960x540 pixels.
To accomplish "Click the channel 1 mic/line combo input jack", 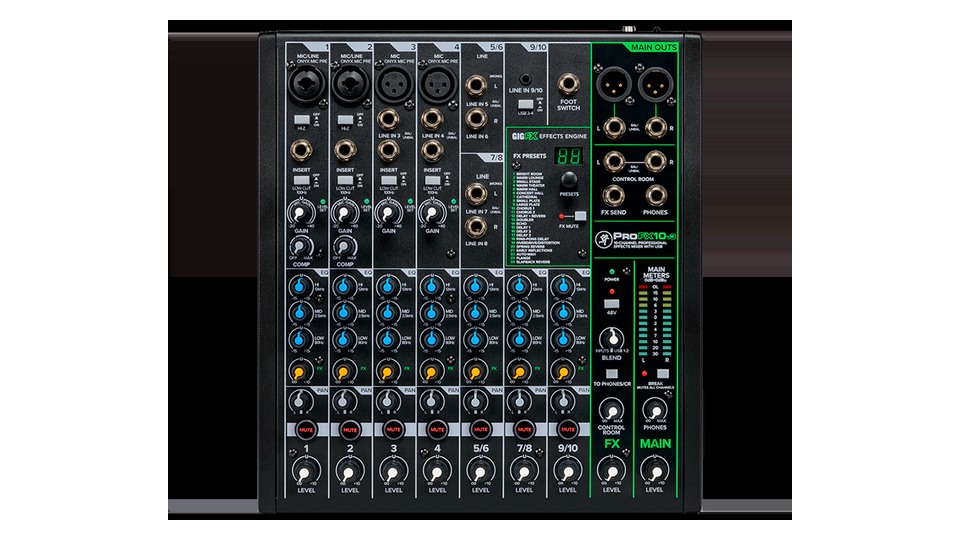I will (x=306, y=84).
